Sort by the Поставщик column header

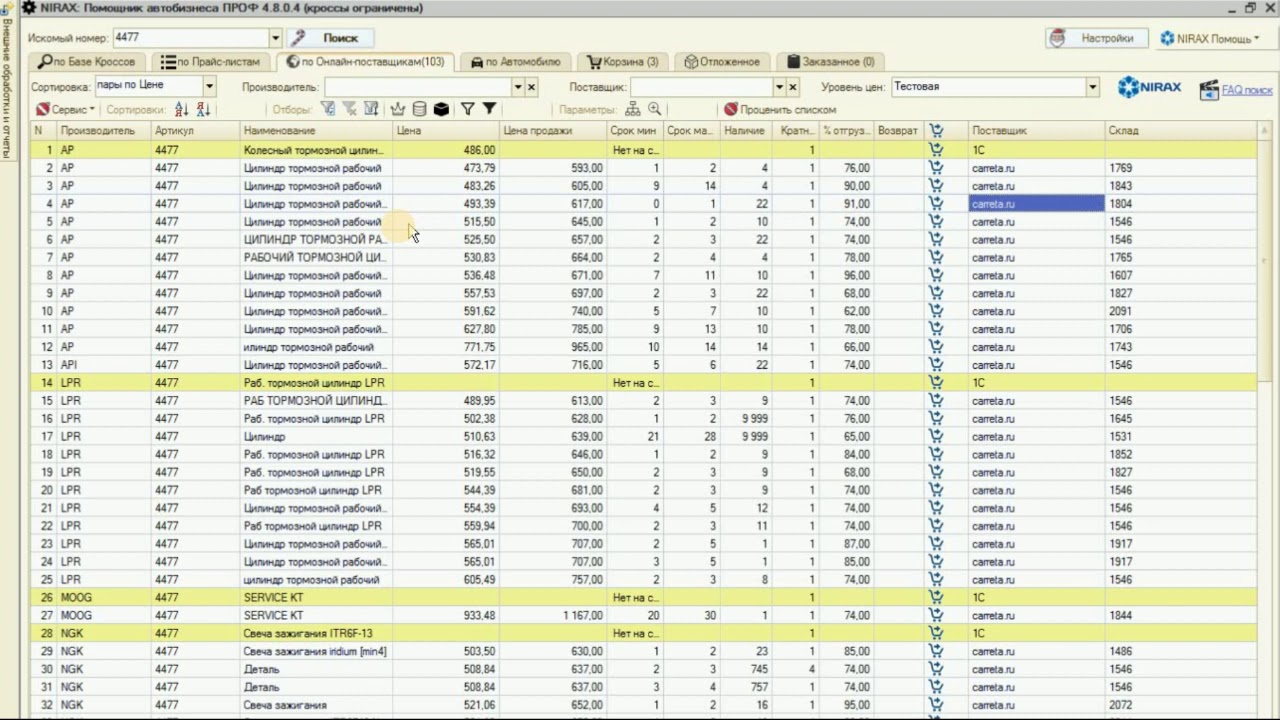(x=1036, y=130)
